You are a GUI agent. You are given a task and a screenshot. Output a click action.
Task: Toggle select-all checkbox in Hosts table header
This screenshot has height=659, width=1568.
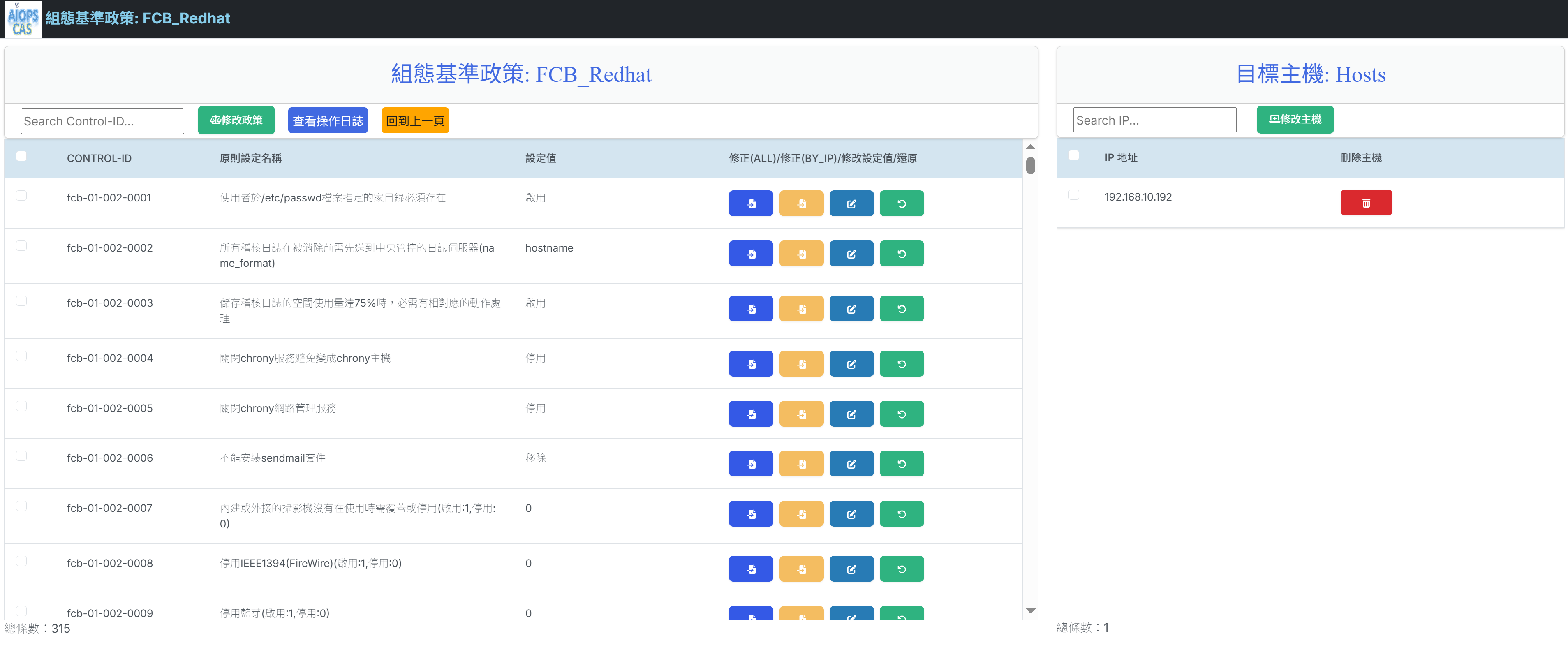[1074, 156]
